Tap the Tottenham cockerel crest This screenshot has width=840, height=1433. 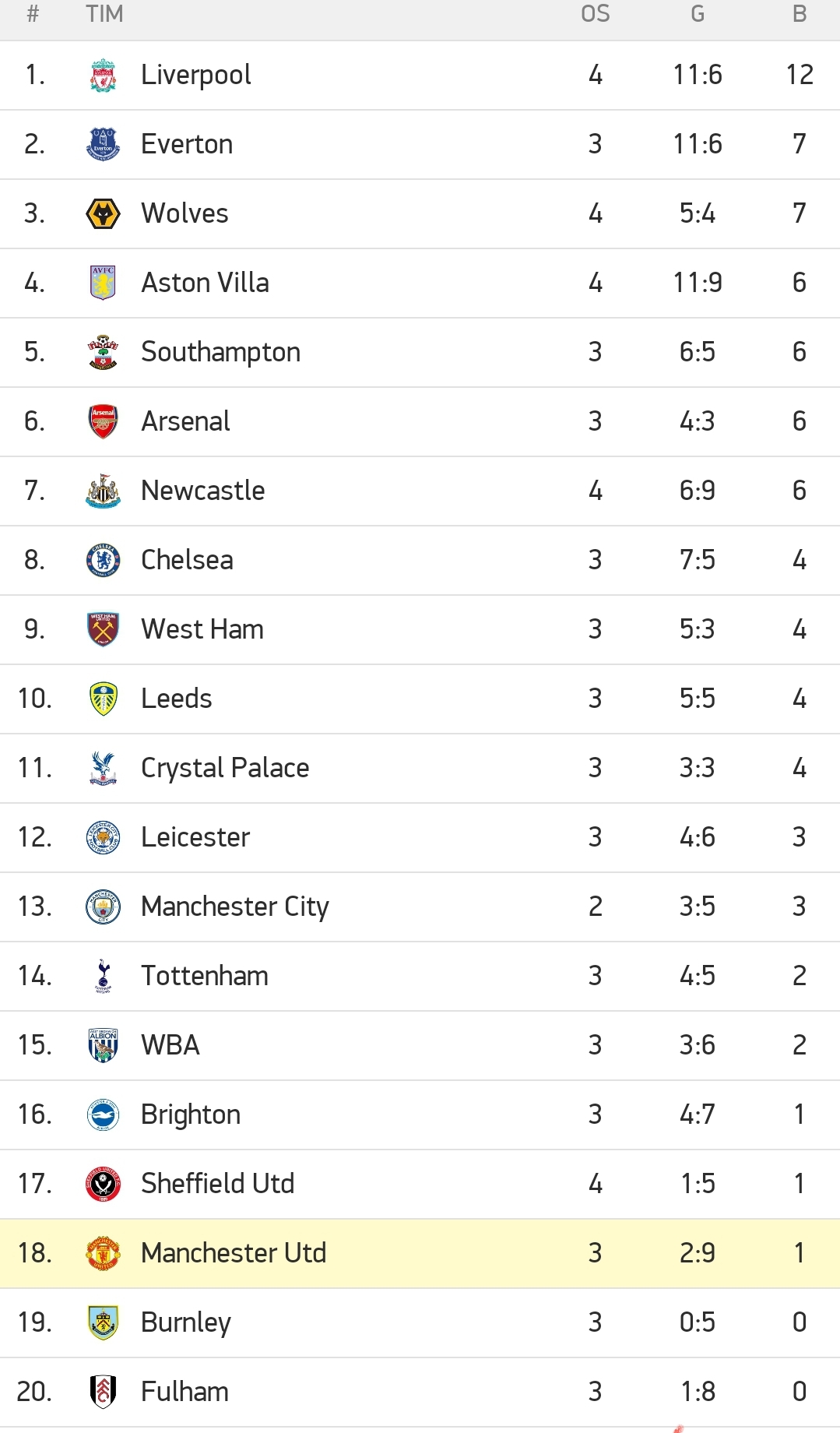103,977
